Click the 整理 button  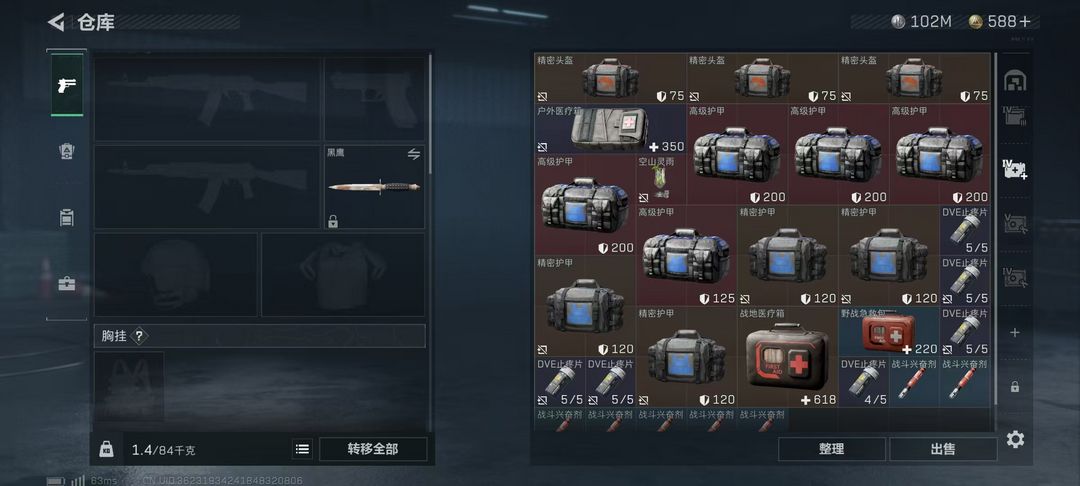831,449
